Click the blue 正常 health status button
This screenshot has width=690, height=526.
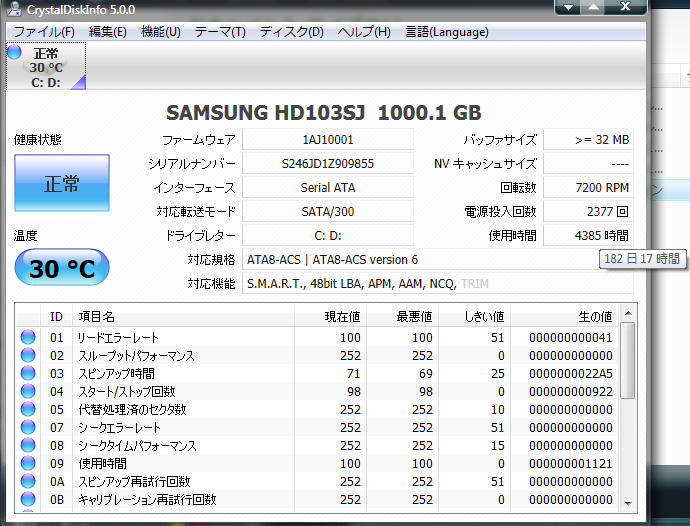(x=62, y=183)
